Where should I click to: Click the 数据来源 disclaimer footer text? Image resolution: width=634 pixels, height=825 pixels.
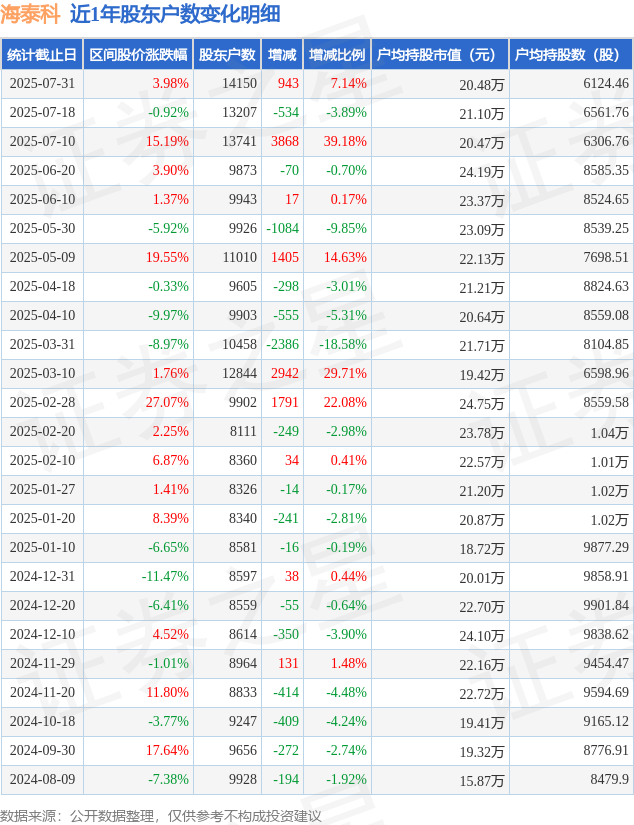point(160,816)
